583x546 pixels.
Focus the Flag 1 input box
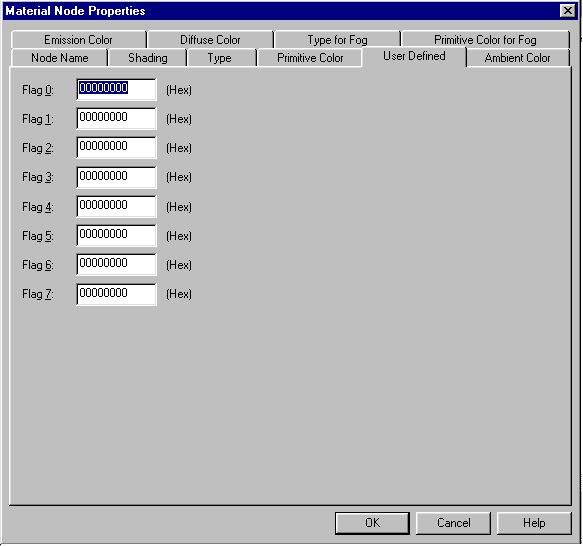coord(116,118)
